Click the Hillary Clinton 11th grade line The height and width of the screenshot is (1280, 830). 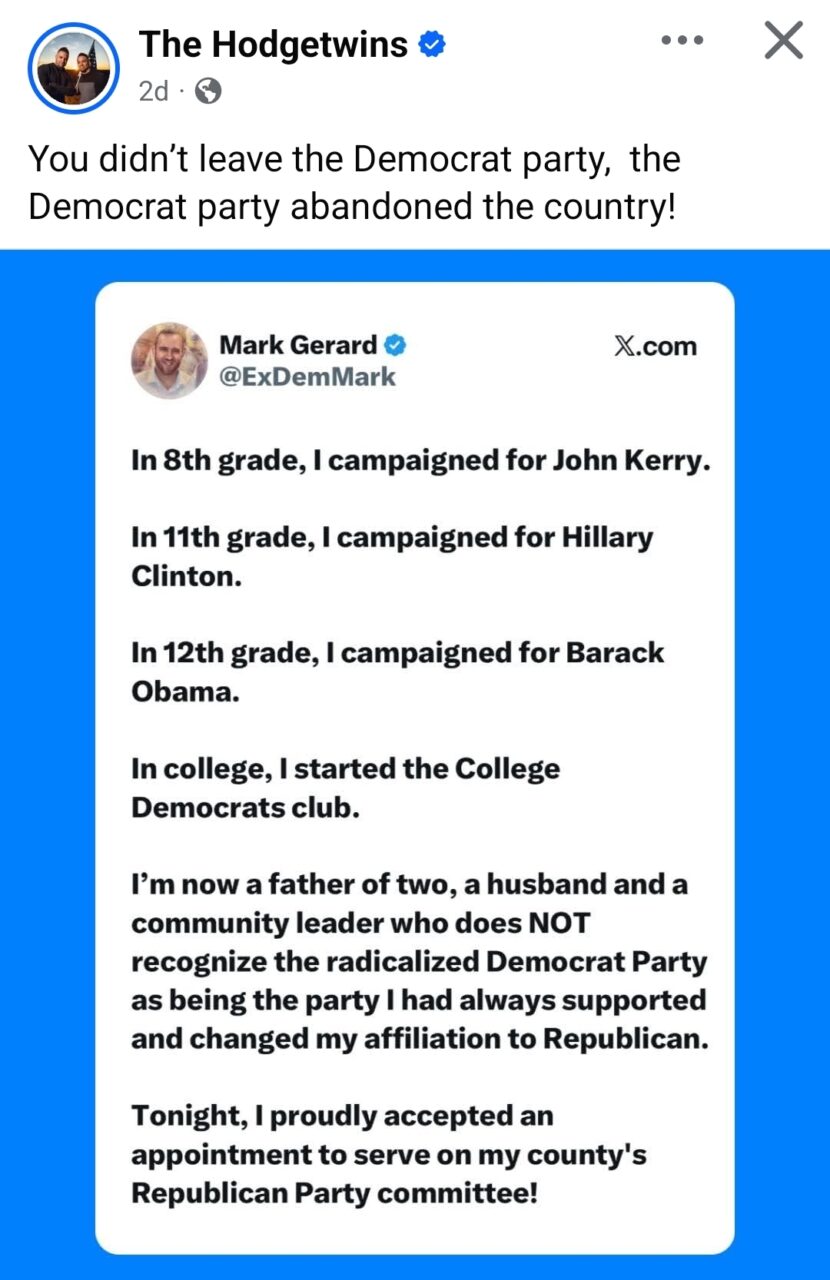click(x=391, y=557)
